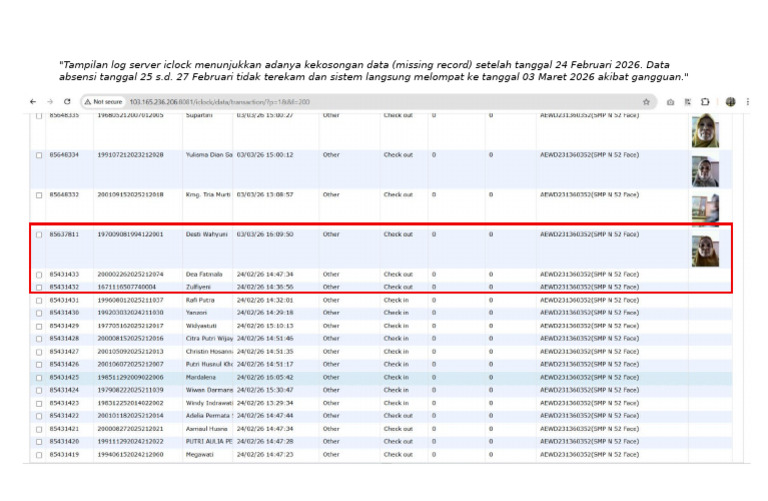
Task: Check the box for record 85431433
Action: tap(39, 275)
